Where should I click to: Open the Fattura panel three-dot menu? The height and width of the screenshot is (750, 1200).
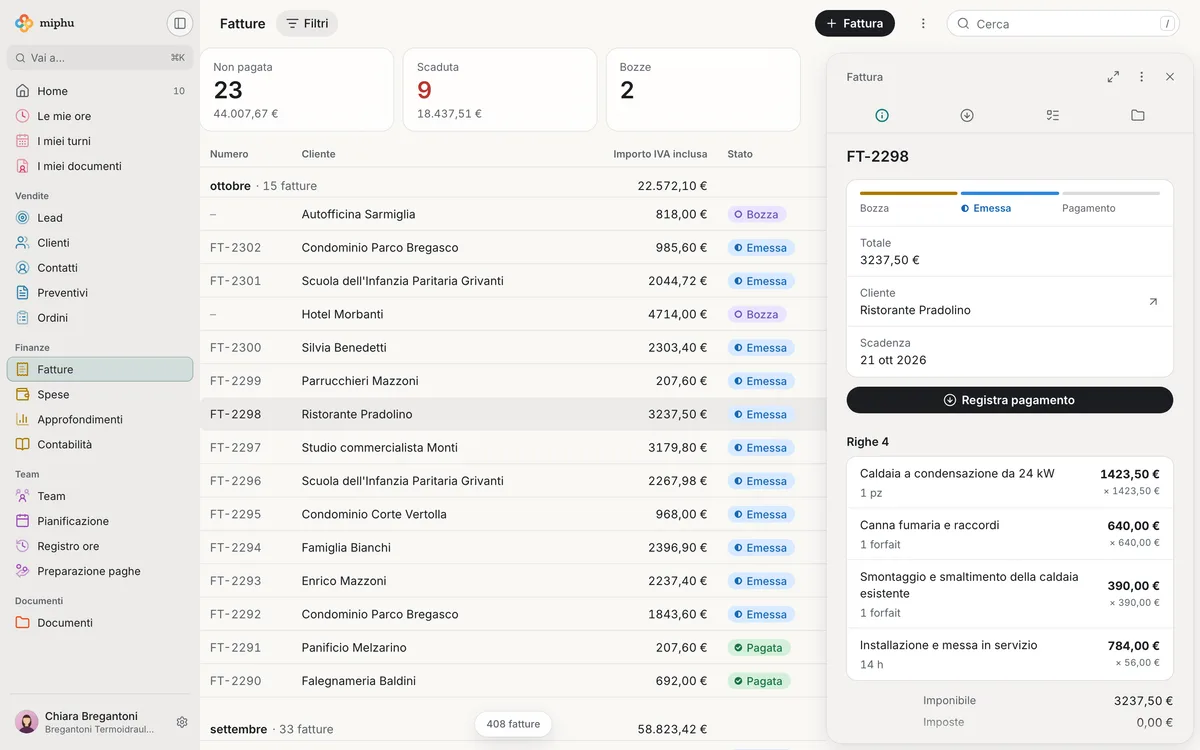point(1142,77)
